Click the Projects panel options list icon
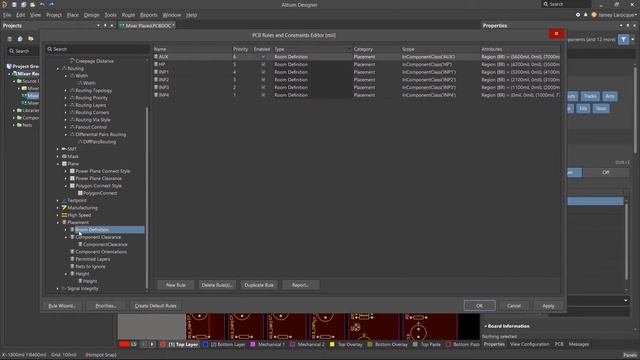The height and width of the screenshot is (360, 640). click(9, 39)
